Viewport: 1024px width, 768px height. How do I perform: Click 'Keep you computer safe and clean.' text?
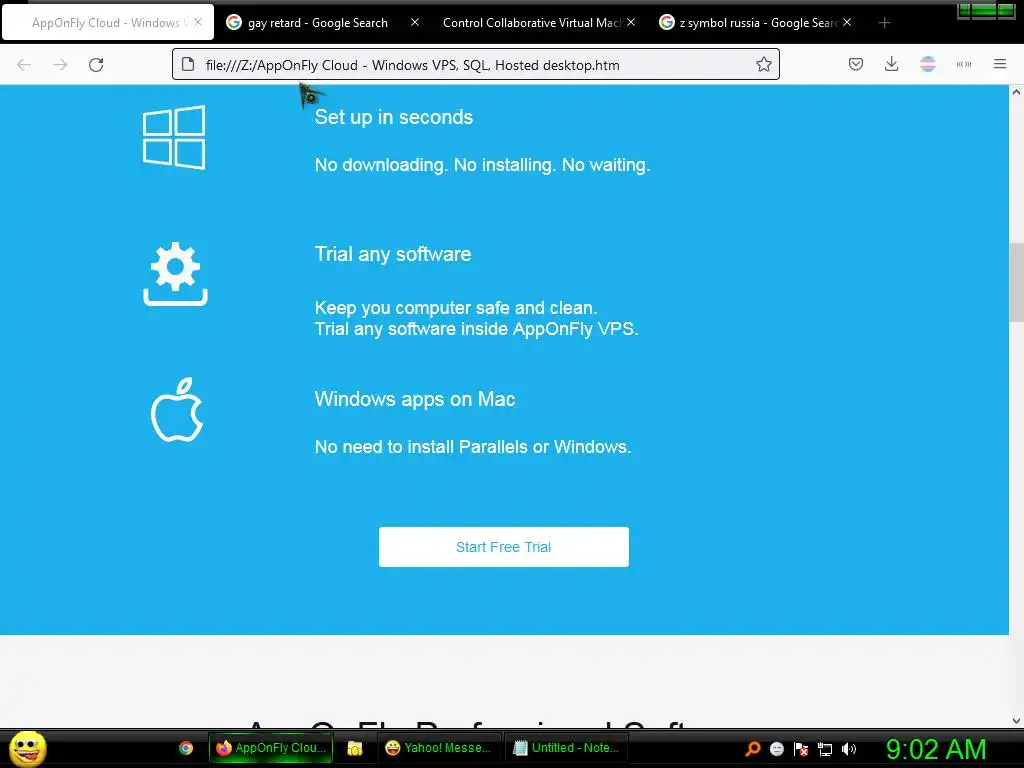coord(456,308)
